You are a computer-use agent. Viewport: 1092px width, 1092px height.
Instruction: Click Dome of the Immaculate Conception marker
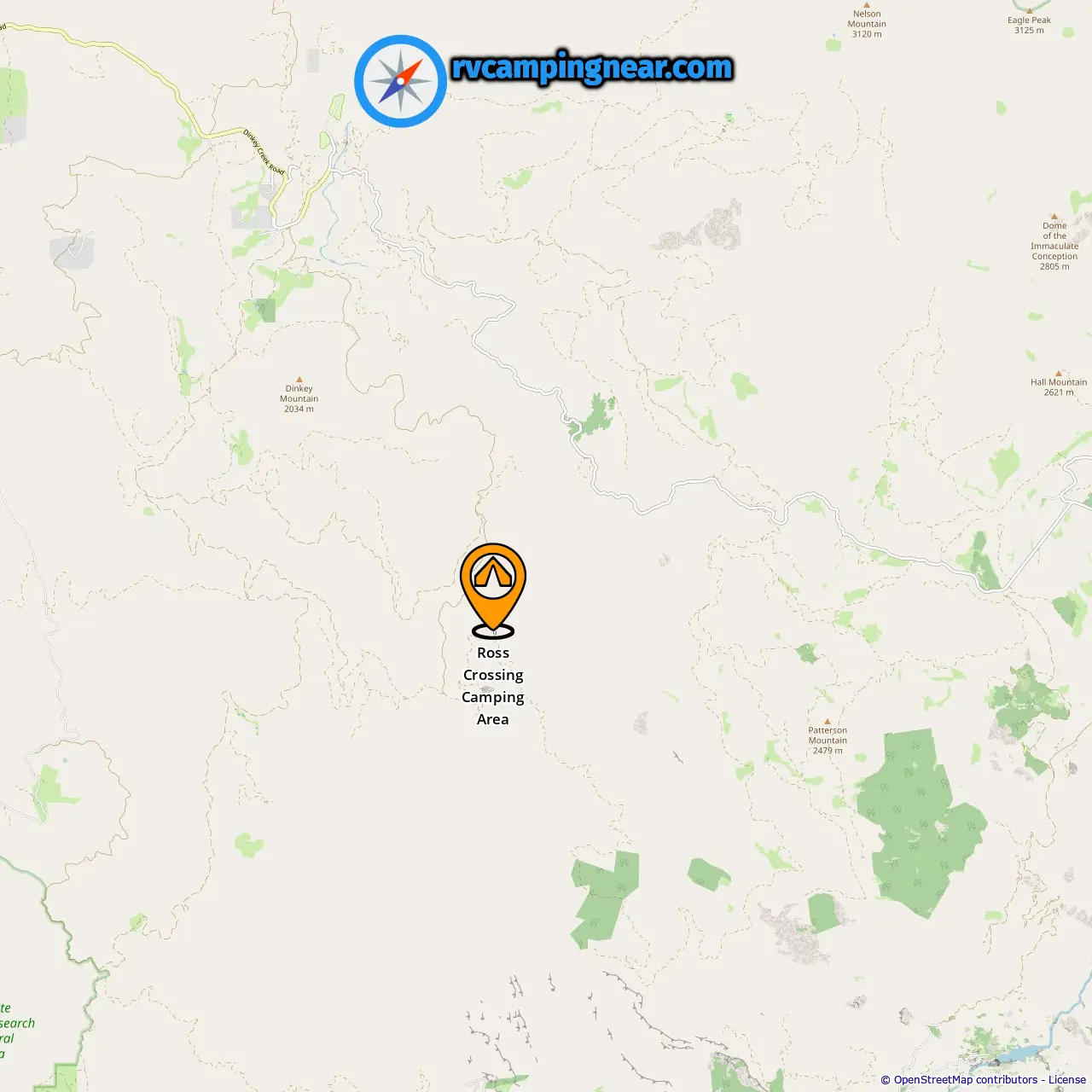[x=1054, y=217]
